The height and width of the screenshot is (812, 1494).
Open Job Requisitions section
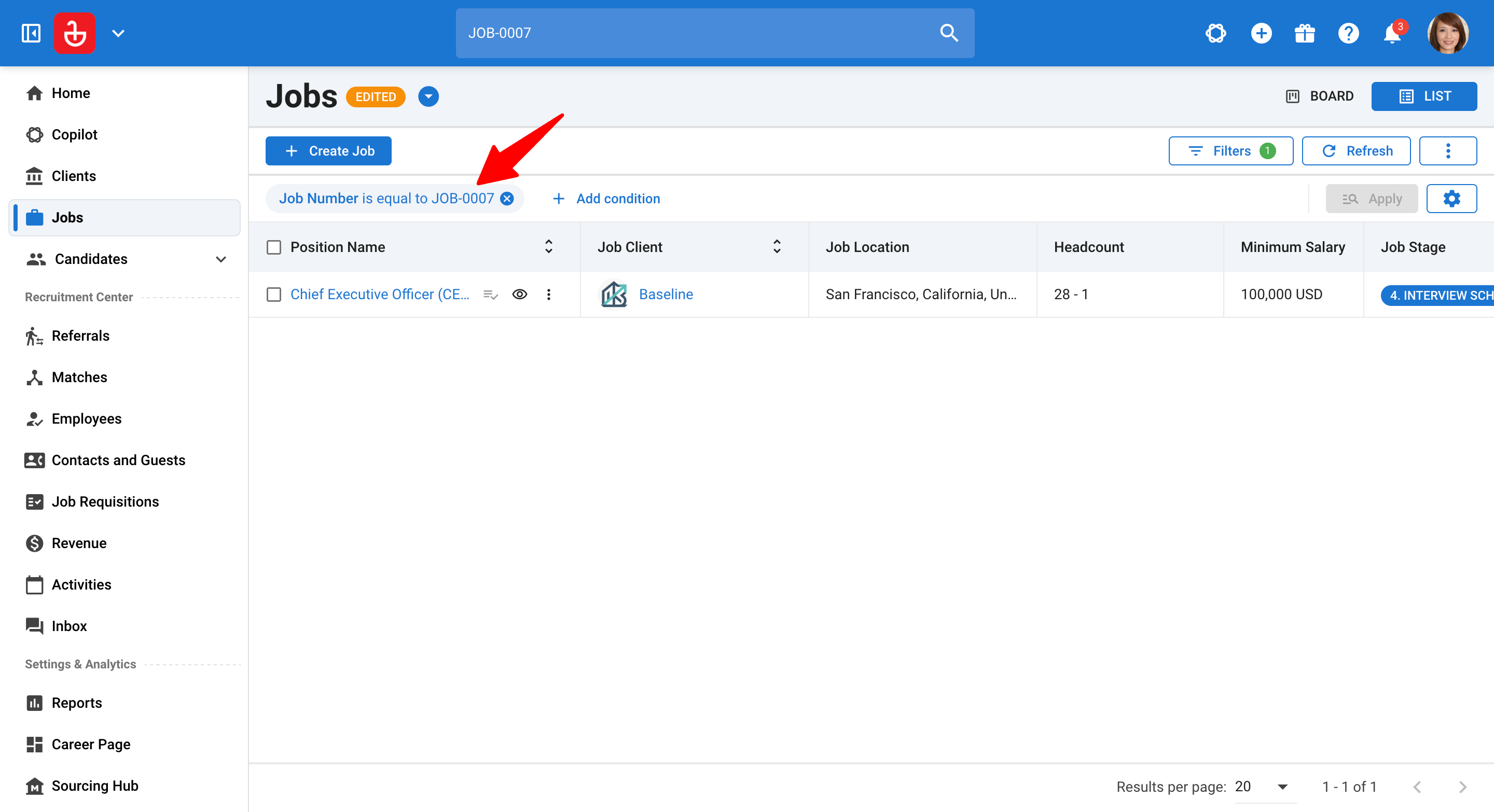(125, 501)
